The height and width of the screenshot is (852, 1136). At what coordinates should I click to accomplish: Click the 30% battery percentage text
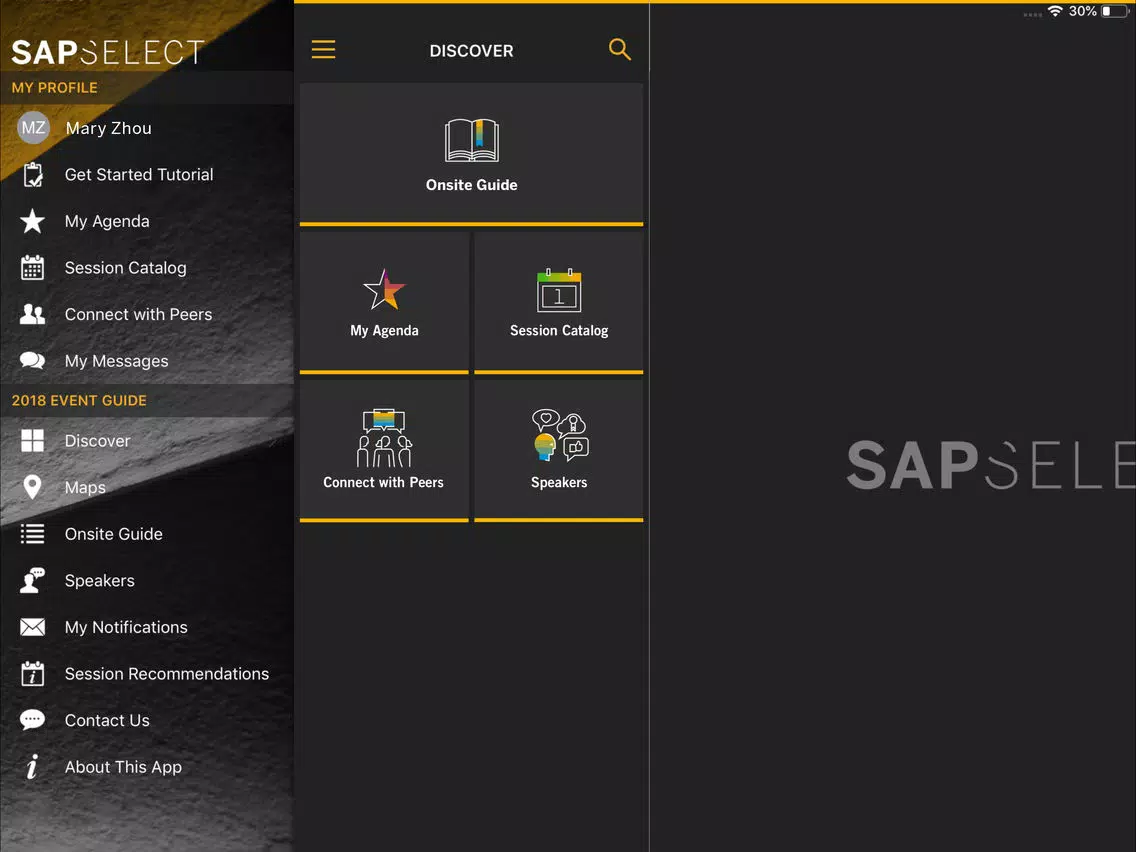(x=1082, y=11)
